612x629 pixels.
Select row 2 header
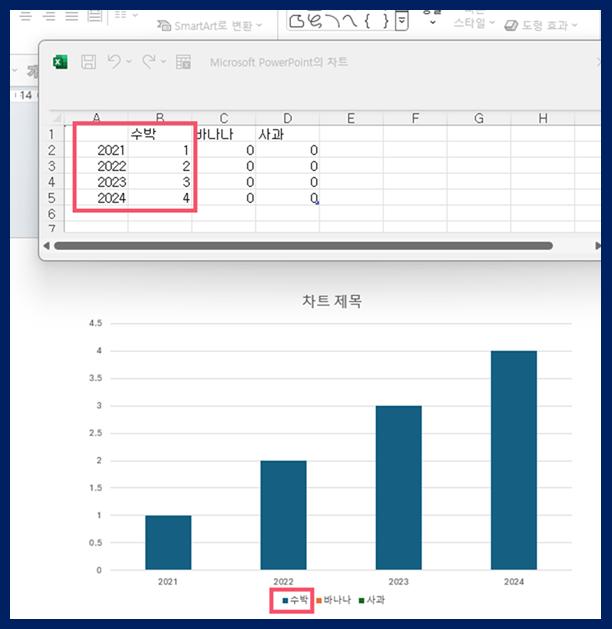[x=52, y=150]
